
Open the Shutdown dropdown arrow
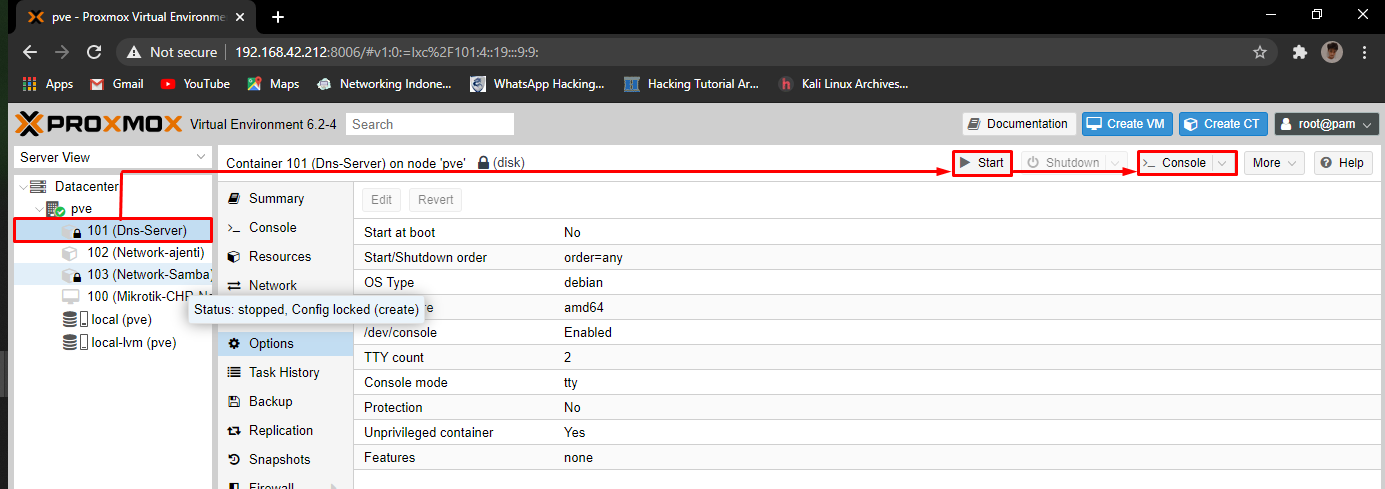click(x=1117, y=163)
